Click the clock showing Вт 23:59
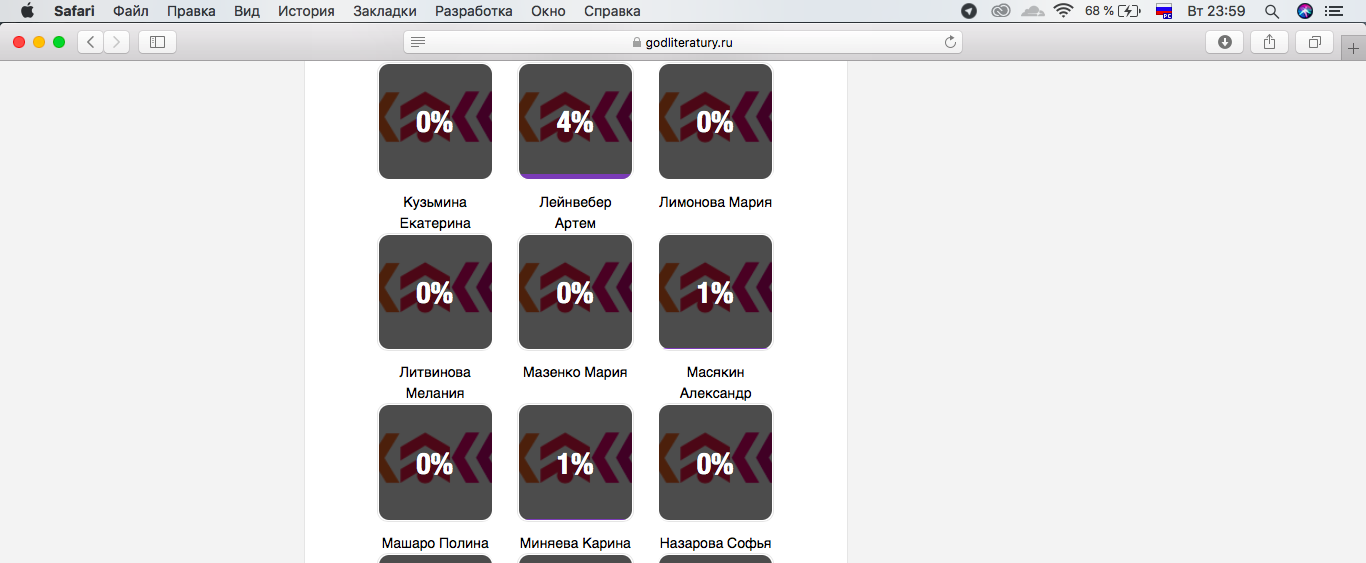The width and height of the screenshot is (1366, 563). pos(1216,11)
